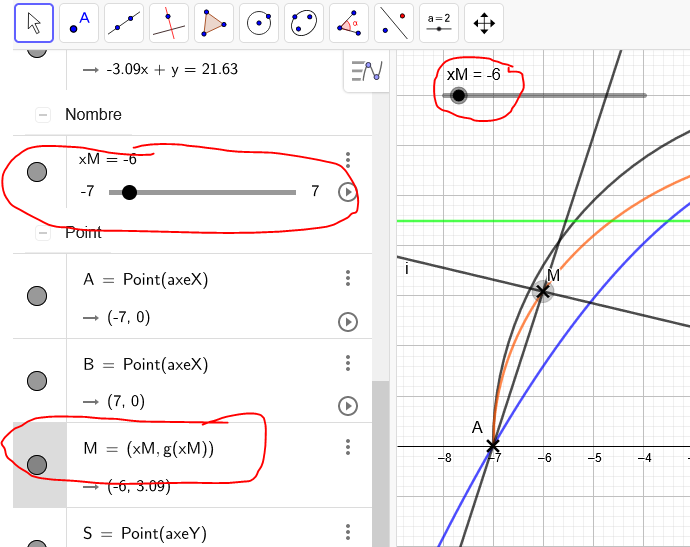Select the Angle measurement tool
Viewport: 690px width, 547px height.
pyautogui.click(x=349, y=23)
